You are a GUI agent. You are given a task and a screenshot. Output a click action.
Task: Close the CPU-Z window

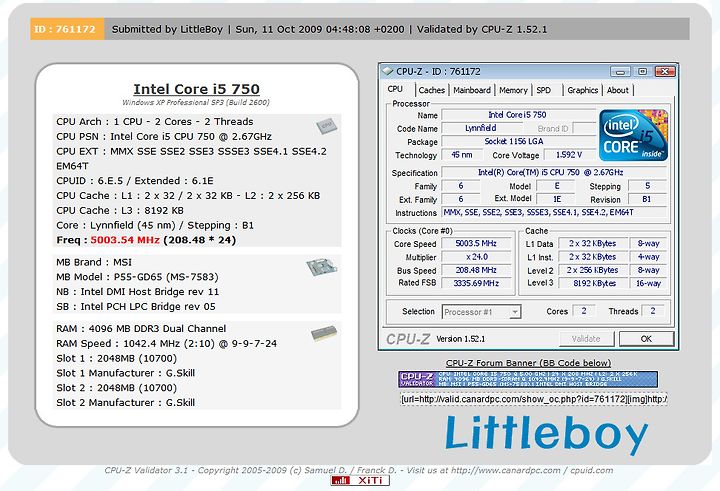pos(664,72)
